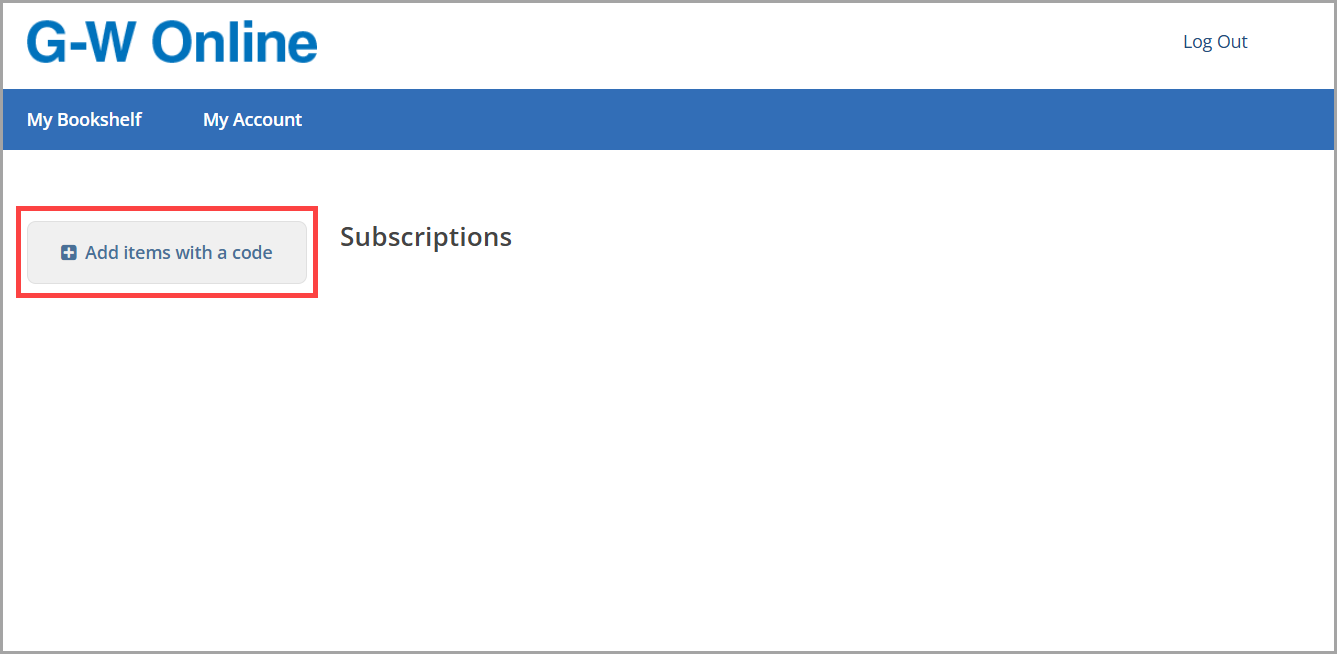Select the Subscriptions section title

coord(426,237)
